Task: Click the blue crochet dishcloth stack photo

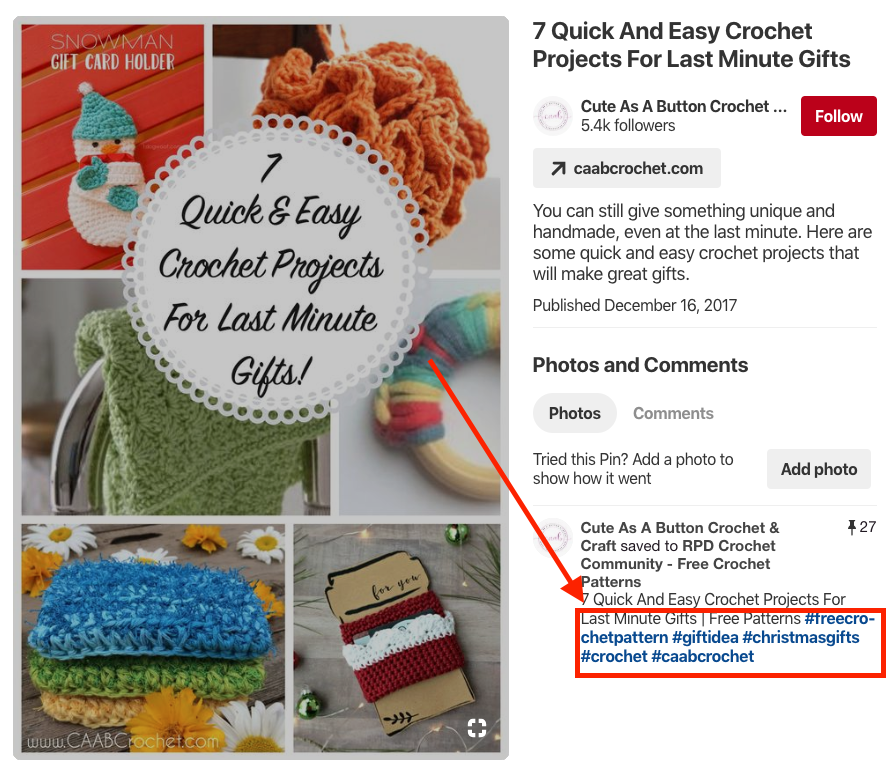Action: click(153, 638)
